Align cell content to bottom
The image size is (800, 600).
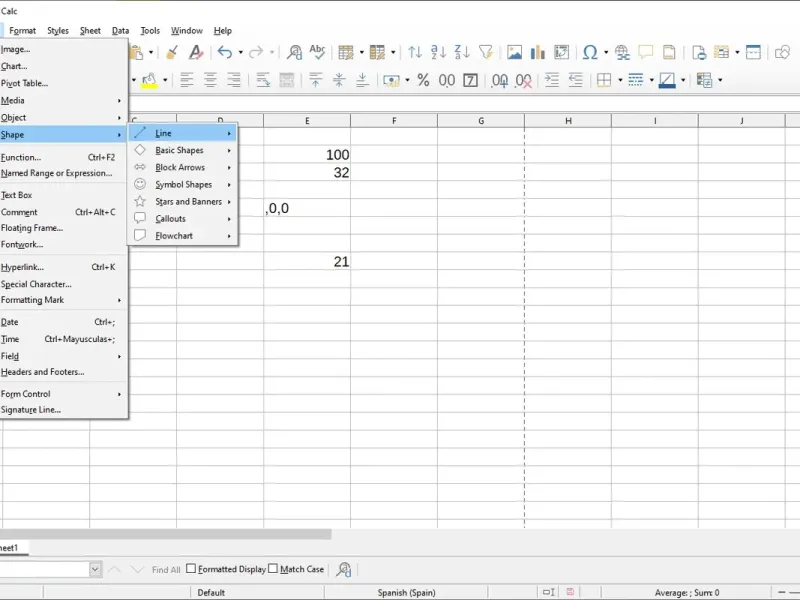[362, 80]
